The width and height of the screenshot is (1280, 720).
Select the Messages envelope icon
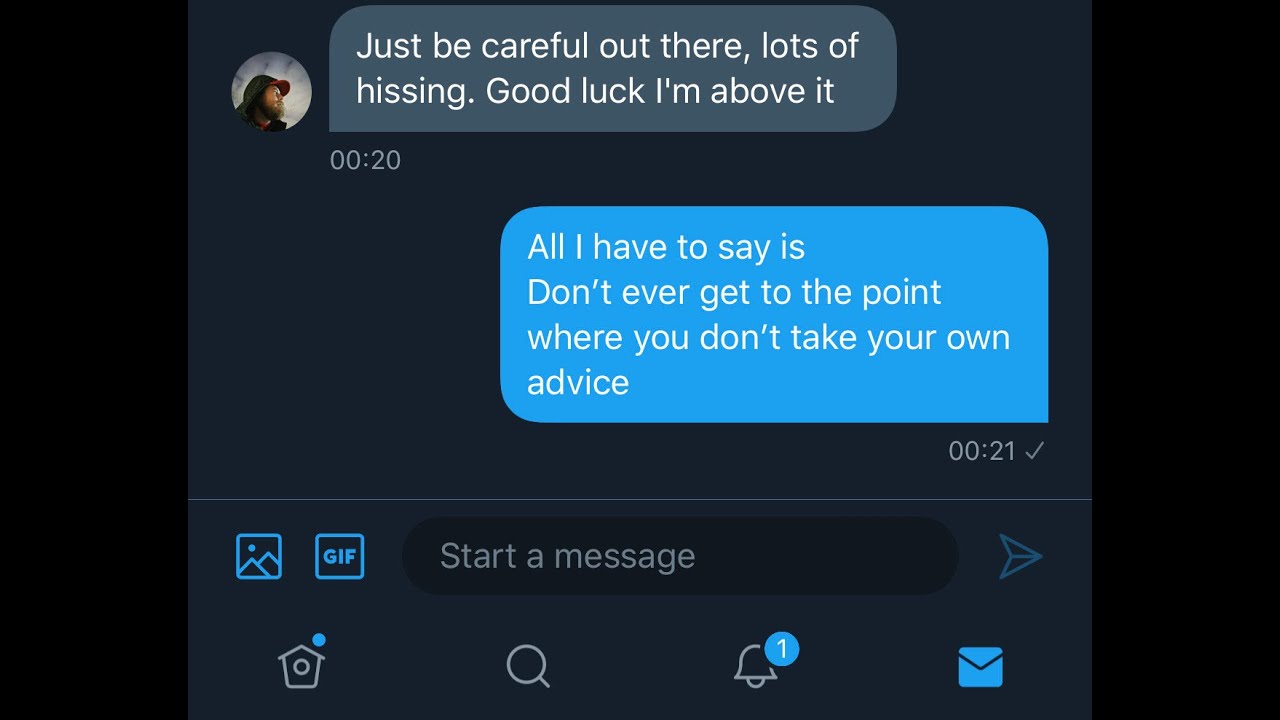point(980,666)
